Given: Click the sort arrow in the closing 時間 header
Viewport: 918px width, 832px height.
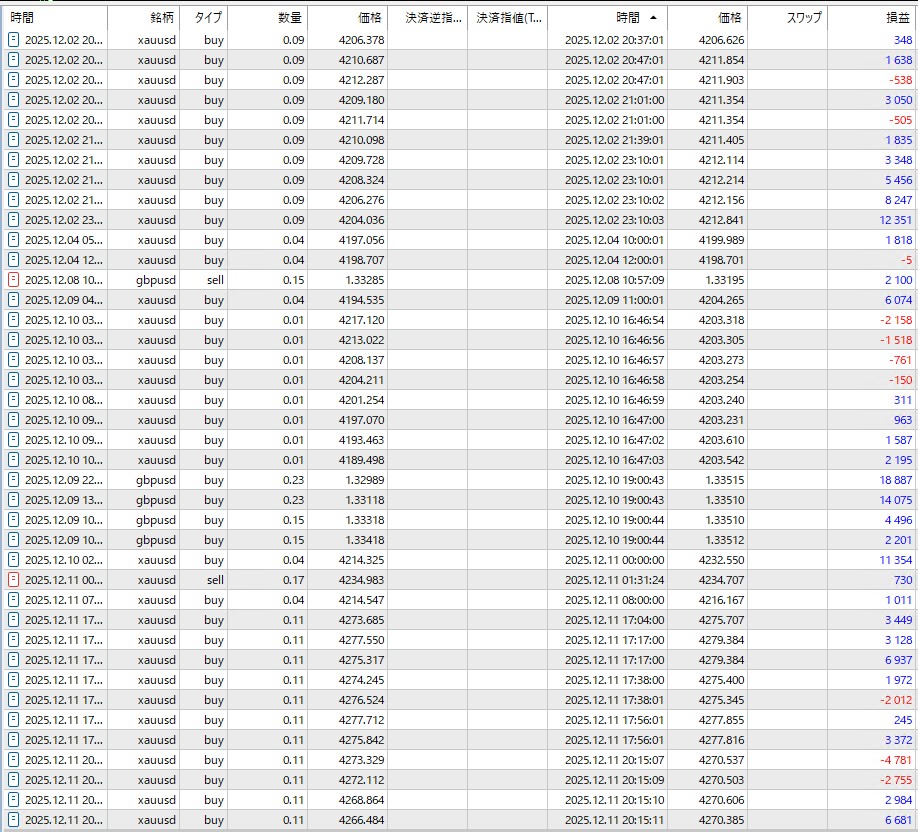Looking at the screenshot, I should [x=653, y=18].
